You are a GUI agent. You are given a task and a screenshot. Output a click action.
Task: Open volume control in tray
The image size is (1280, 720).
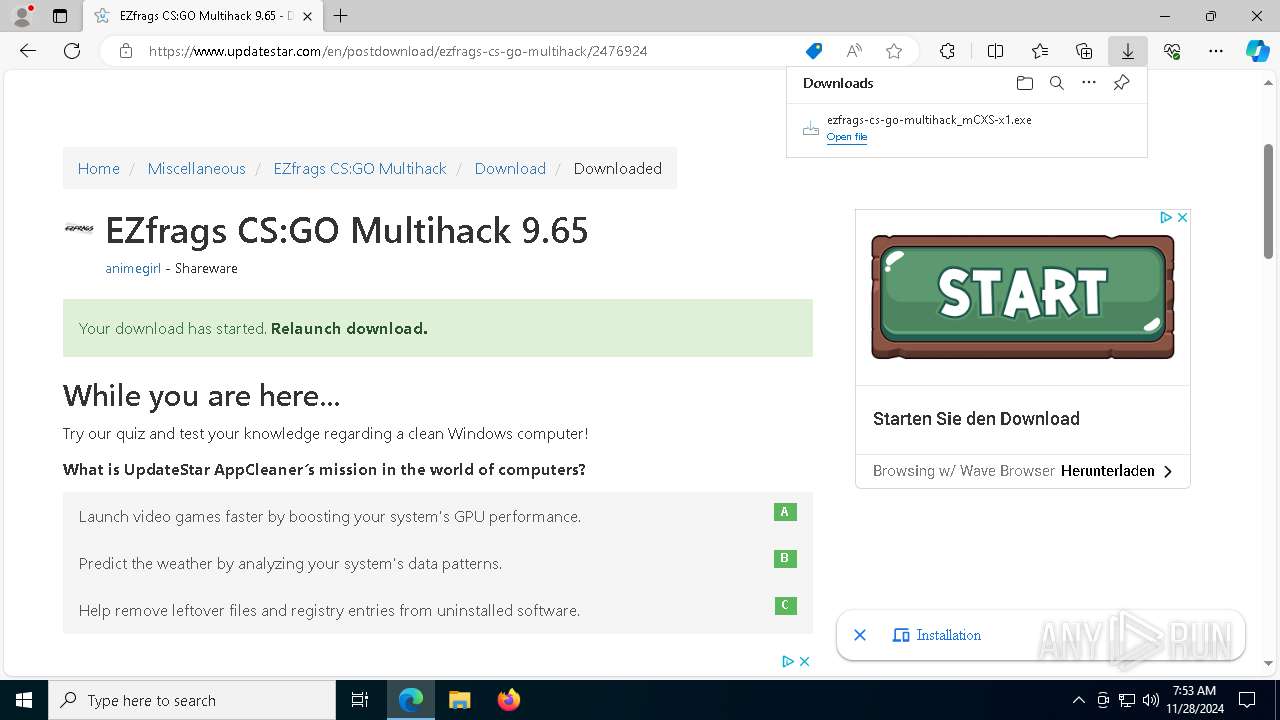pos(1150,700)
